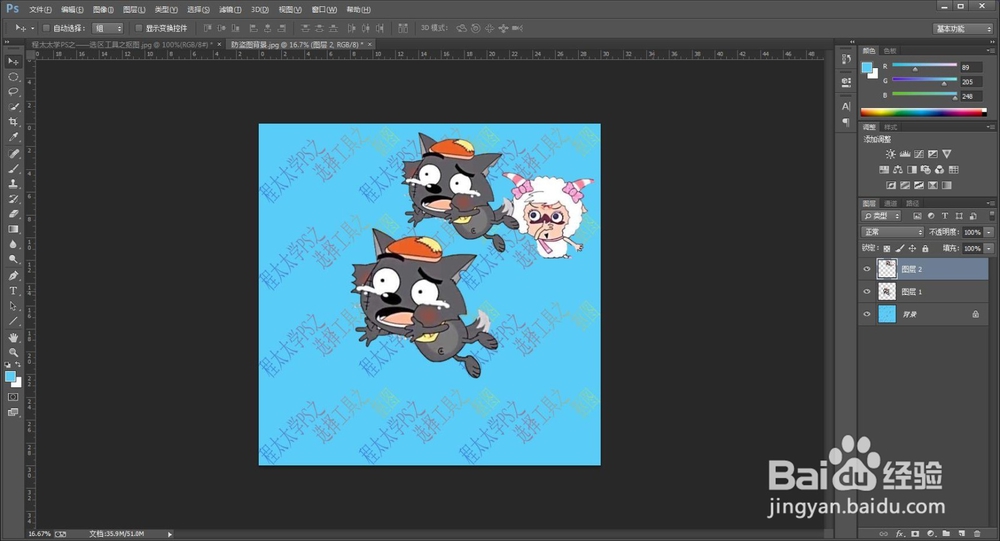Expand status bar info arrow

pos(170,534)
